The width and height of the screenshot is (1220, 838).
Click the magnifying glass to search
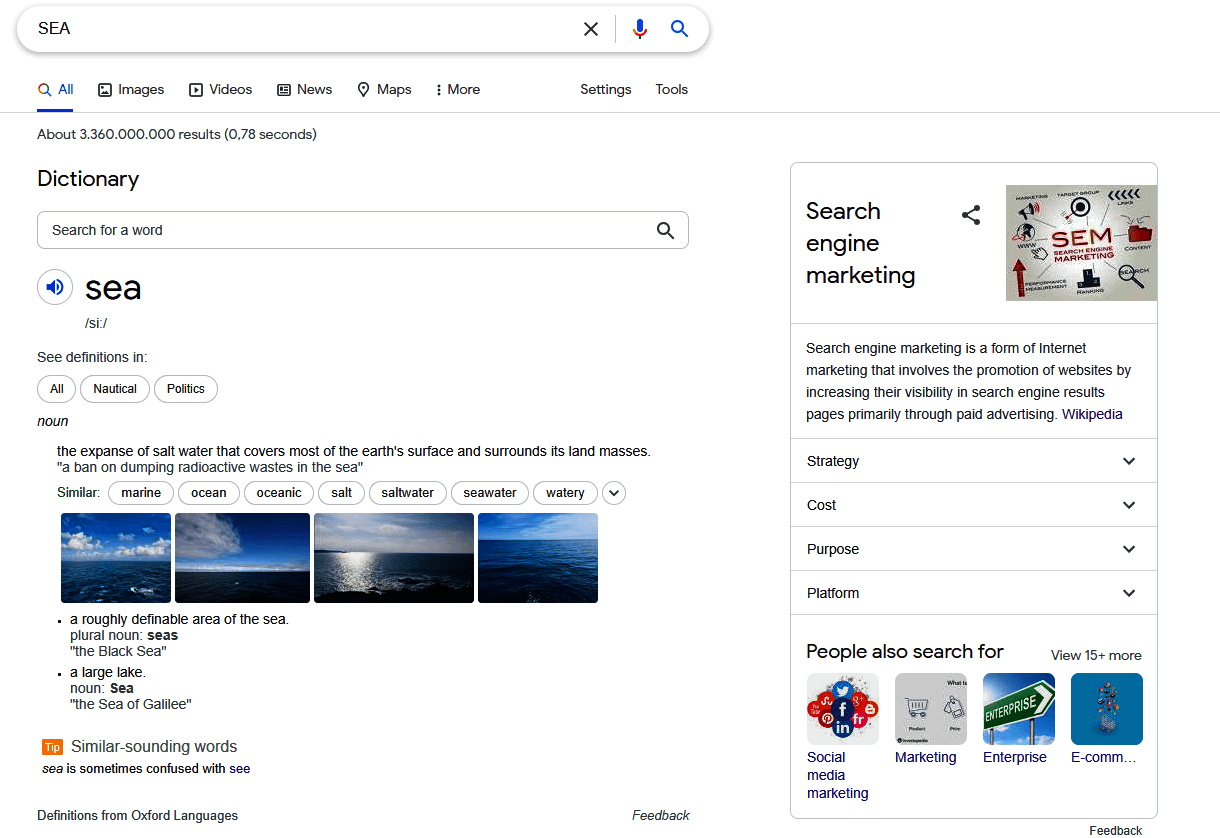(x=679, y=28)
